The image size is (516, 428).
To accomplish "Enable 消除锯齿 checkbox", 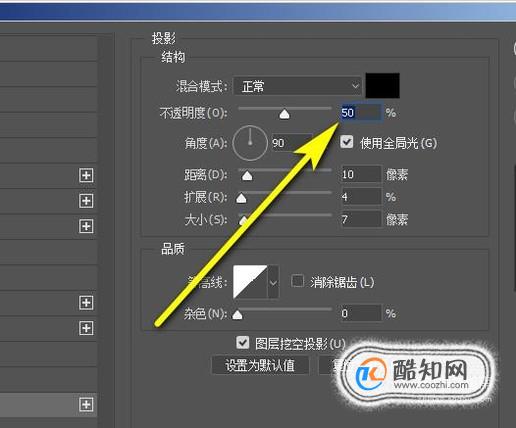I will (297, 281).
